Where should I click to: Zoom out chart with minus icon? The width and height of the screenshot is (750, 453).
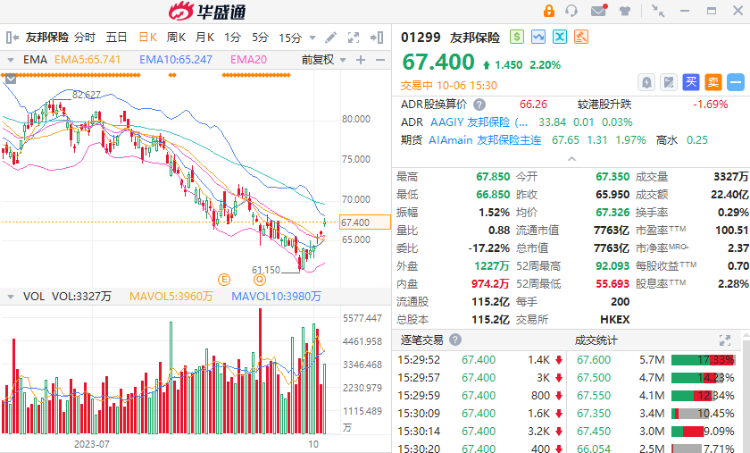click(380, 60)
